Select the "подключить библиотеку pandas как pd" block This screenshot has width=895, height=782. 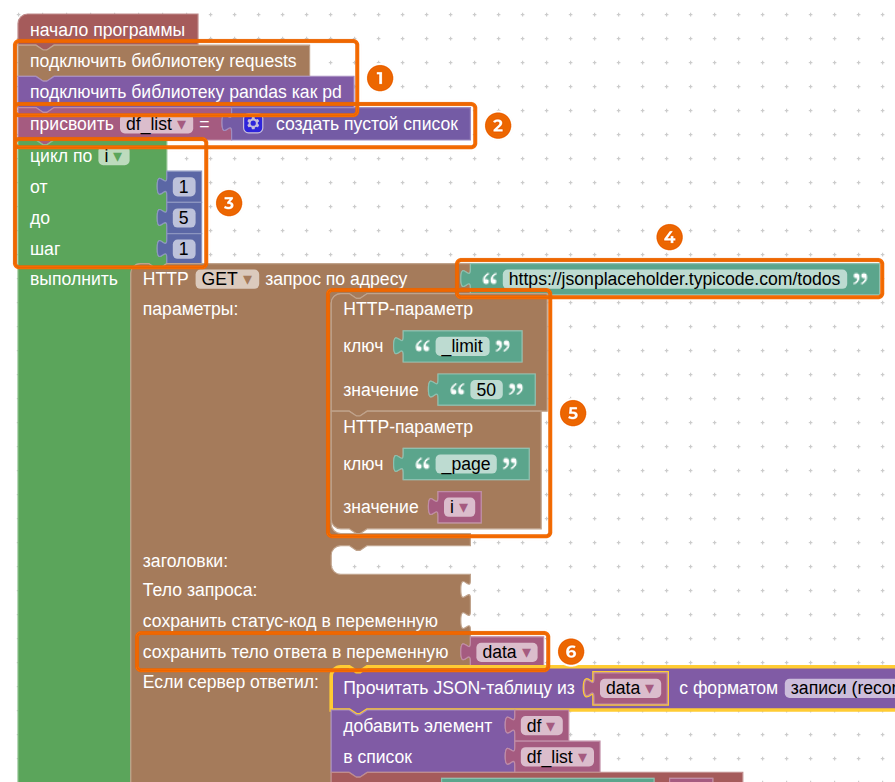point(186,92)
